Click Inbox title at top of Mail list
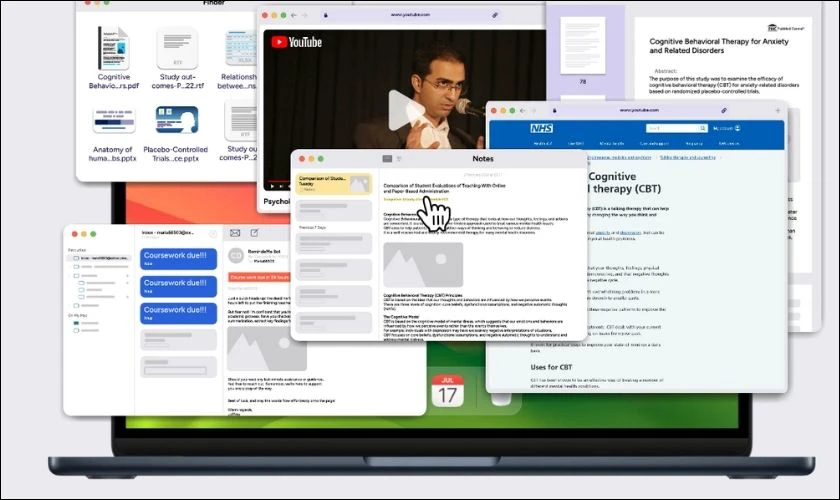 pos(167,233)
